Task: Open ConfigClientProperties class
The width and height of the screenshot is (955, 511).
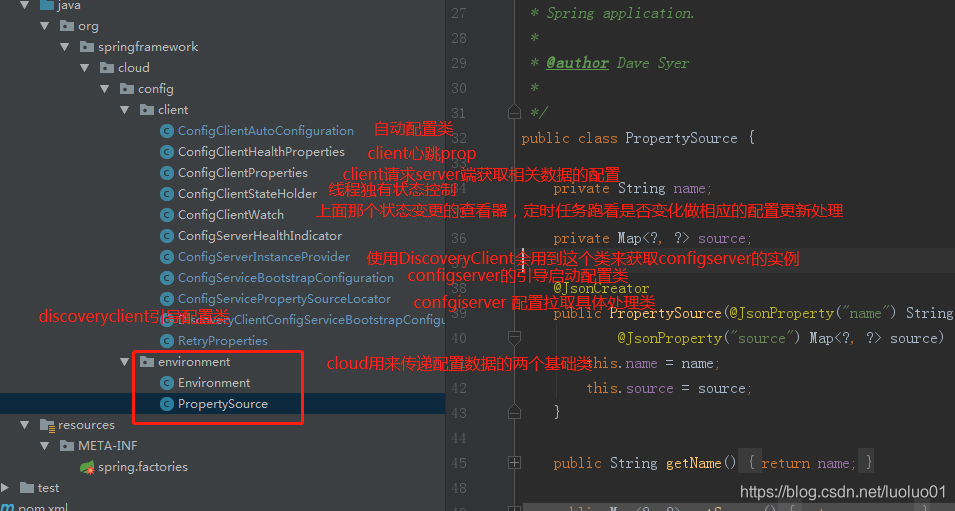Action: tap(242, 173)
